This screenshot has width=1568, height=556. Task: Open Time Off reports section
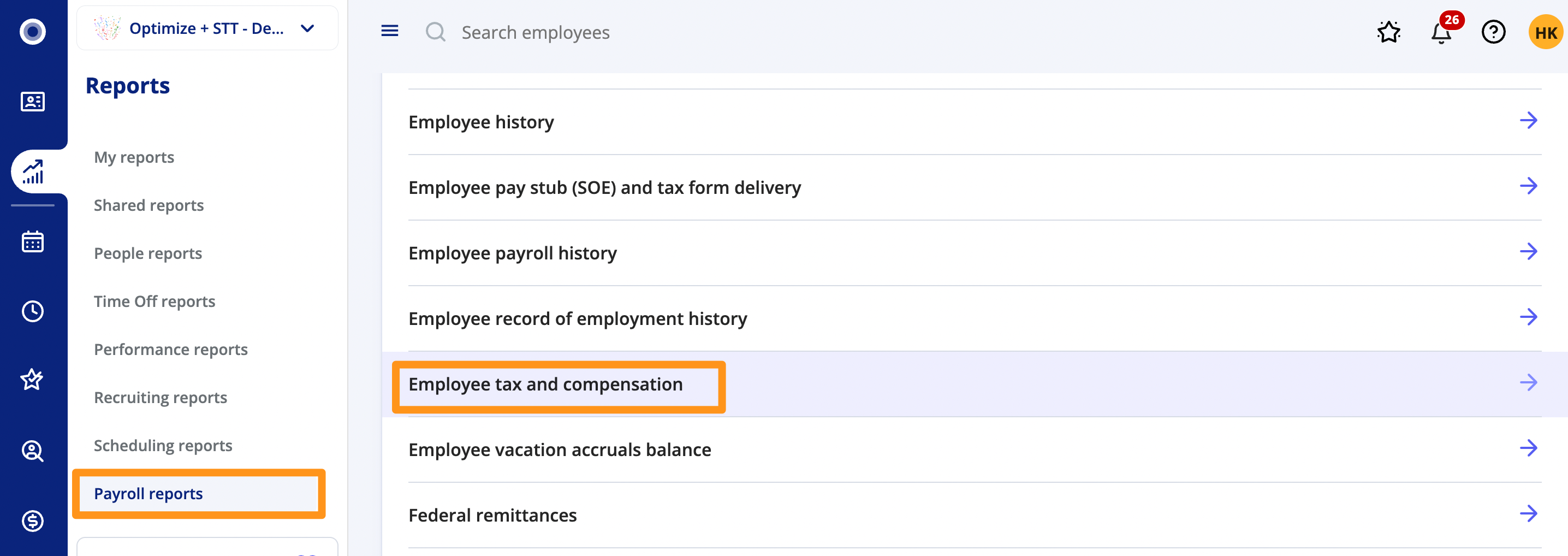(155, 301)
